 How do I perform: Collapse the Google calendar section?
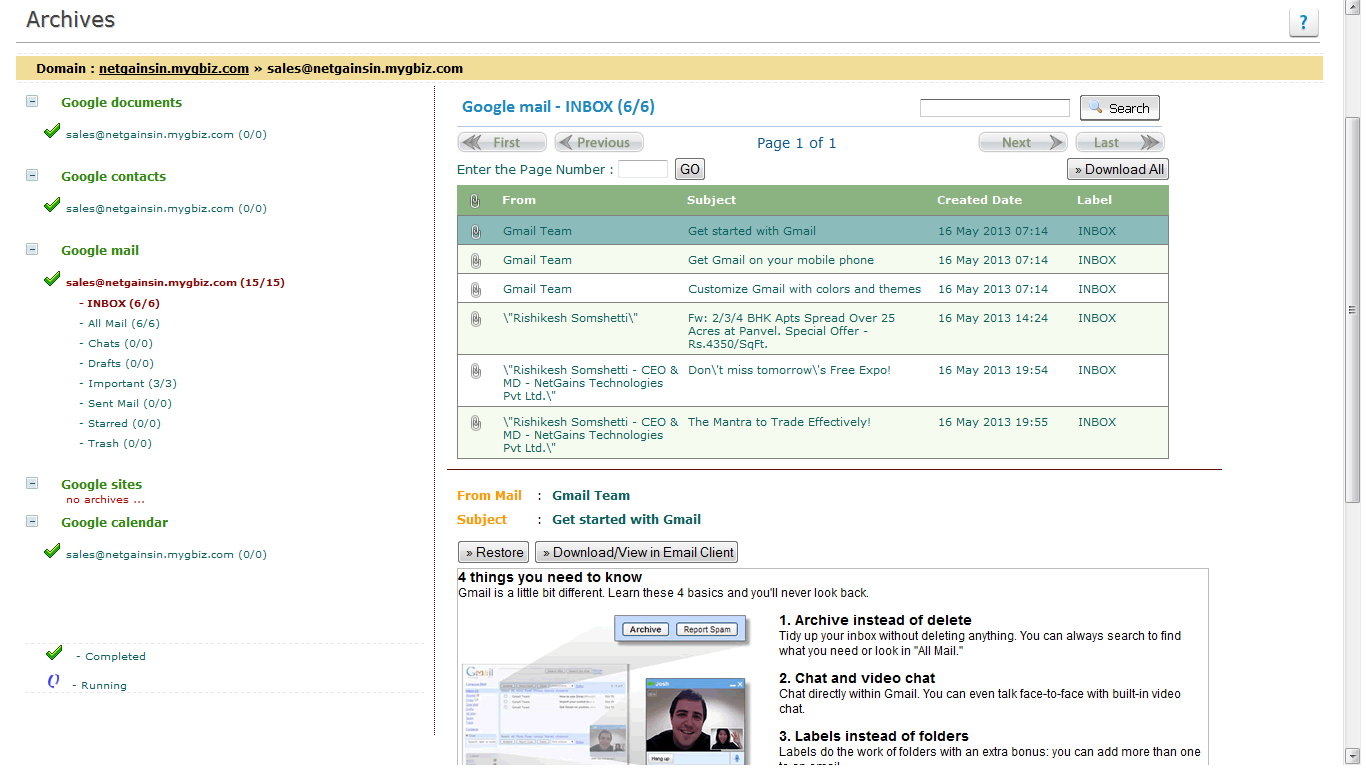(x=32, y=521)
